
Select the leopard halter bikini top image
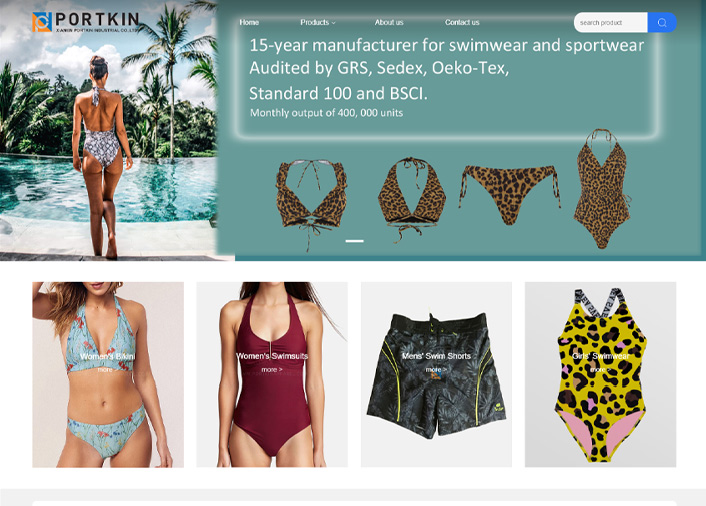coord(412,198)
